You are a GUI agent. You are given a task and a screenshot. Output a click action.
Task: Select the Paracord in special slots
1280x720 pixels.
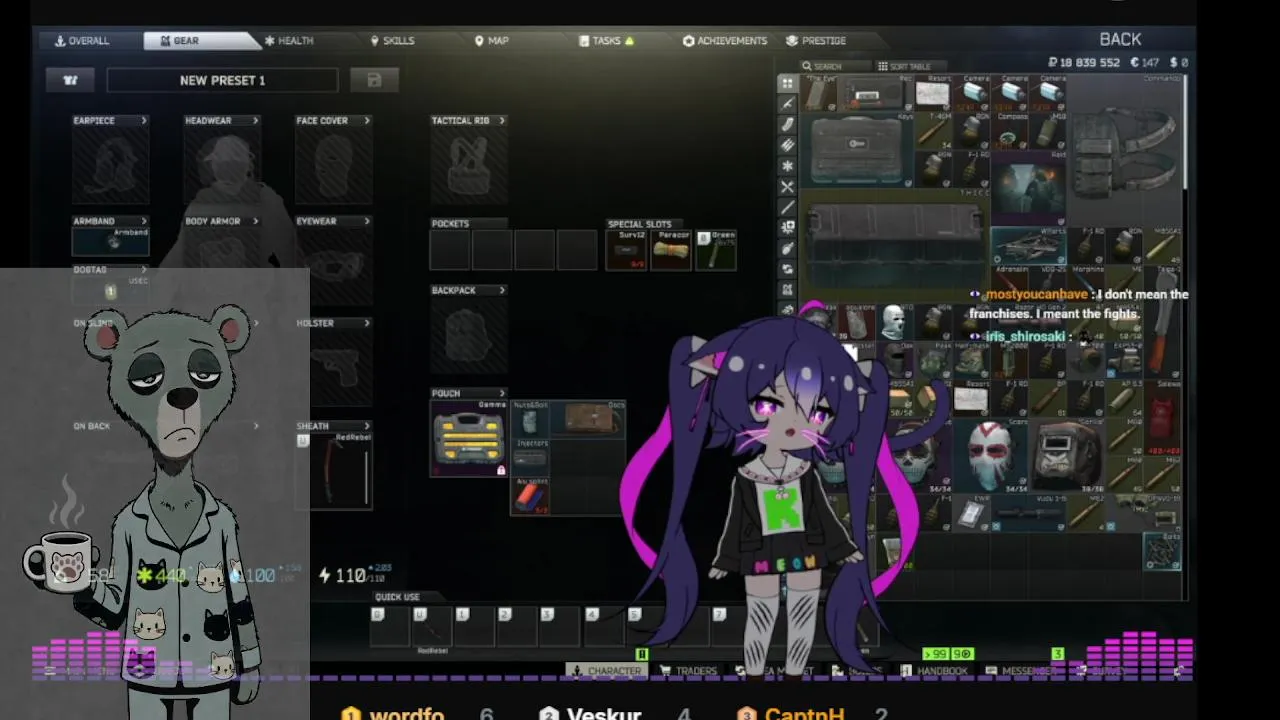pyautogui.click(x=672, y=251)
